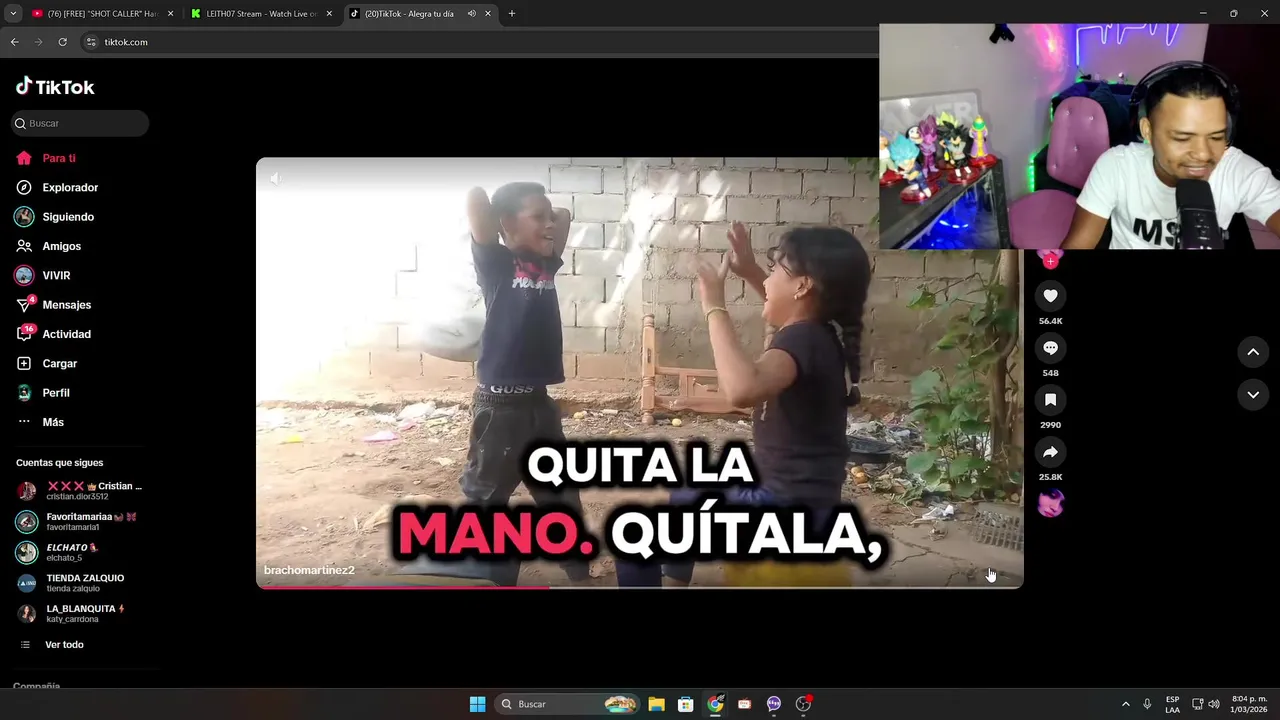This screenshot has width=1280, height=720.
Task: Expand Ver todo followed accounts
Action: [x=53, y=645]
